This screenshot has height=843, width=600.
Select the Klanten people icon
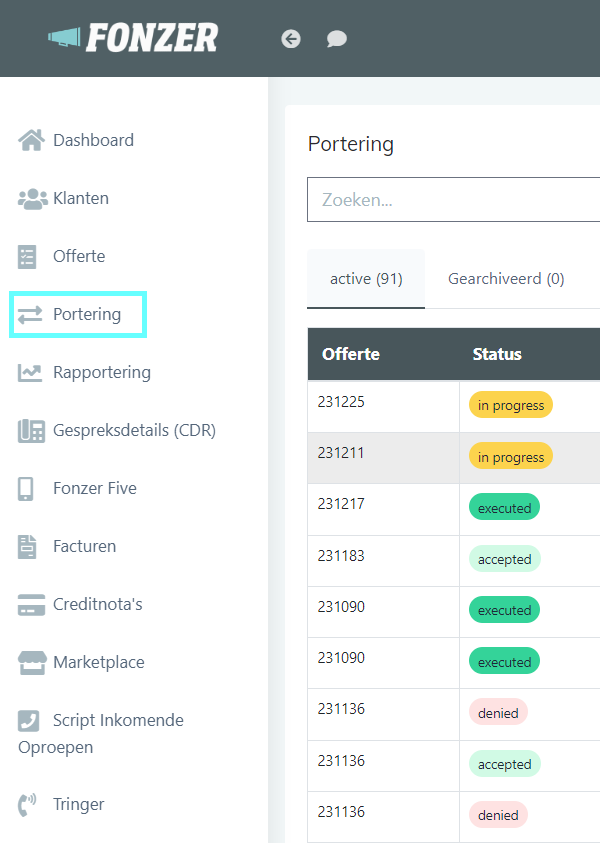coord(32,198)
